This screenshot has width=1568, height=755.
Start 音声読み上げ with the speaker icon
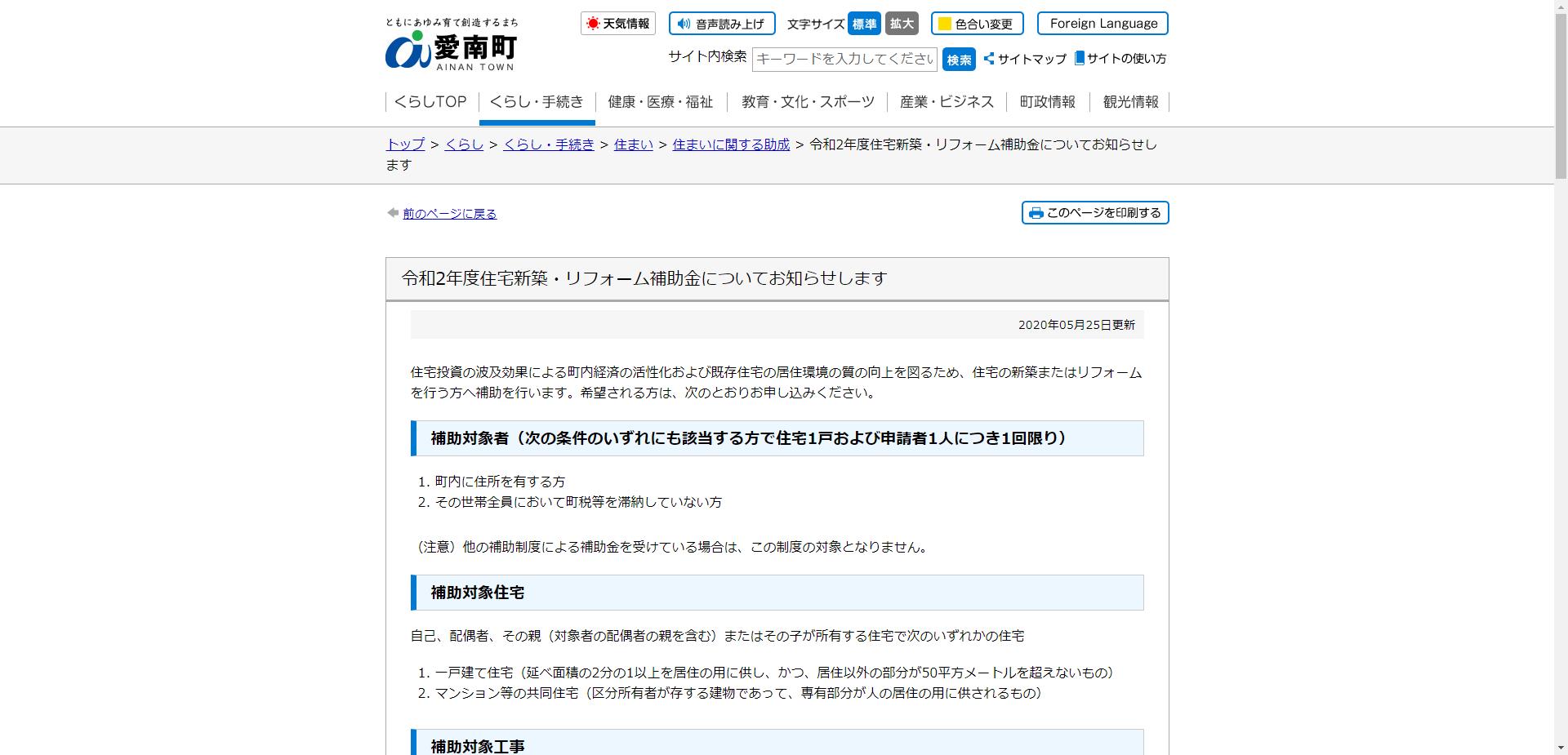[684, 24]
